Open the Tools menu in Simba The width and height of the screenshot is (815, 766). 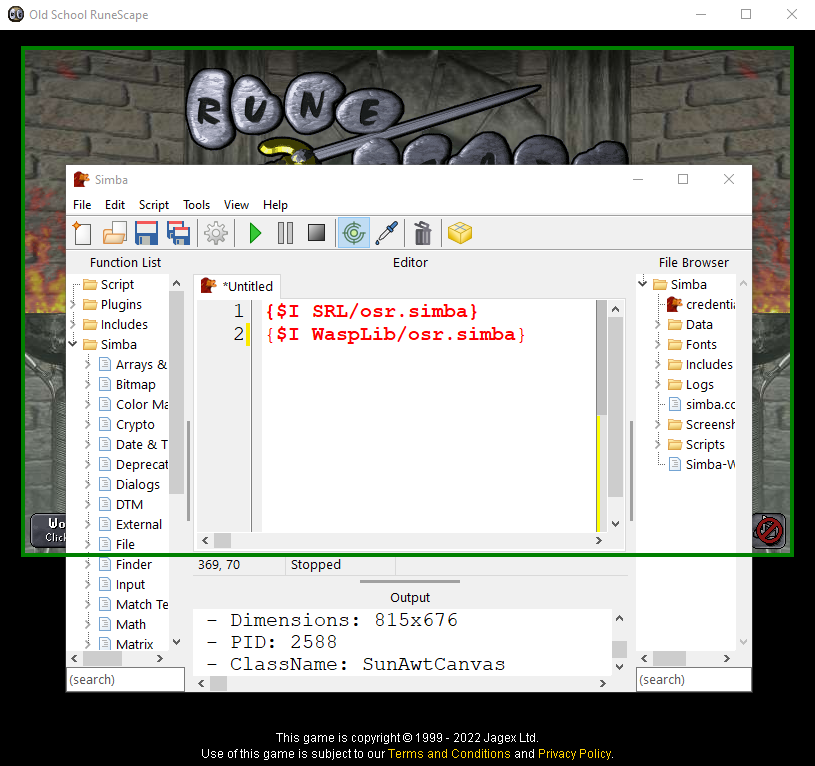tap(196, 205)
